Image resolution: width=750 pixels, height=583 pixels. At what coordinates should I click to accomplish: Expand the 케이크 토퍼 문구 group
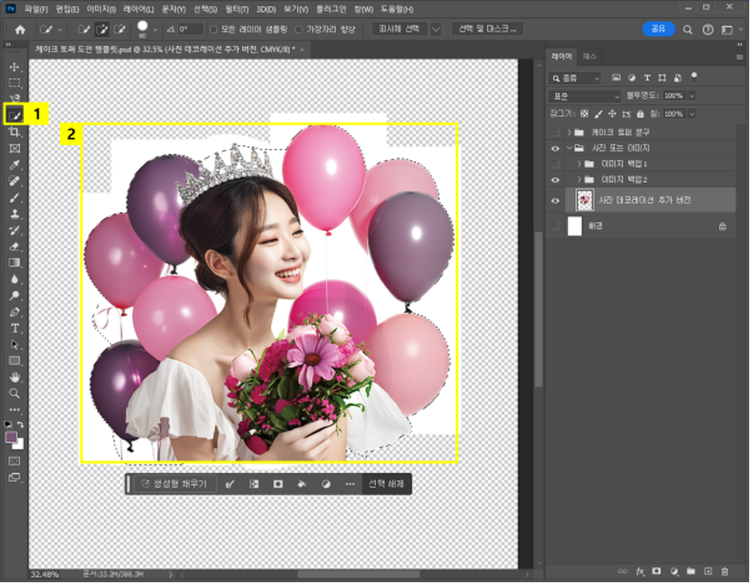[x=570, y=132]
